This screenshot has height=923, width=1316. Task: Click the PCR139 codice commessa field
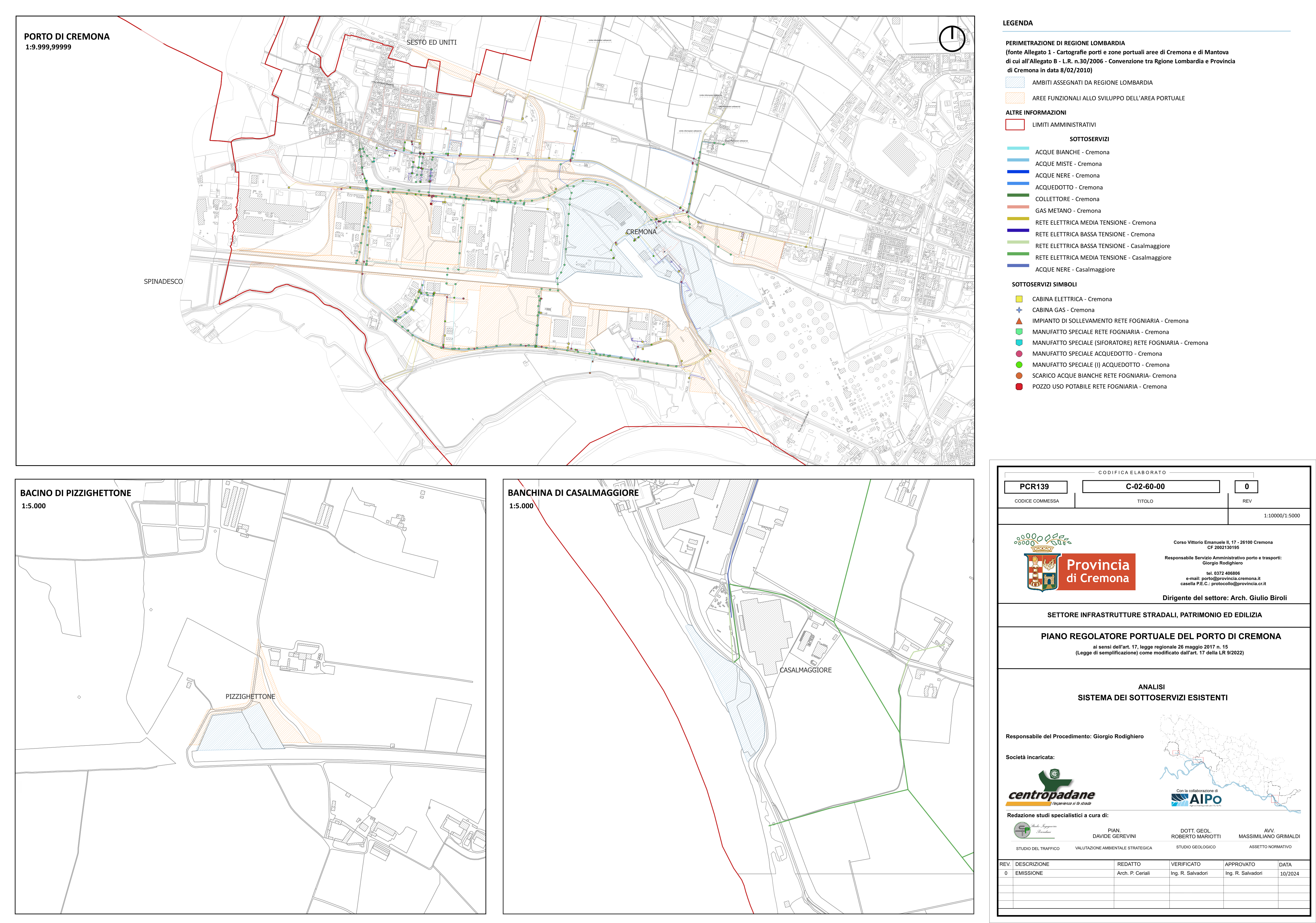click(x=1035, y=487)
